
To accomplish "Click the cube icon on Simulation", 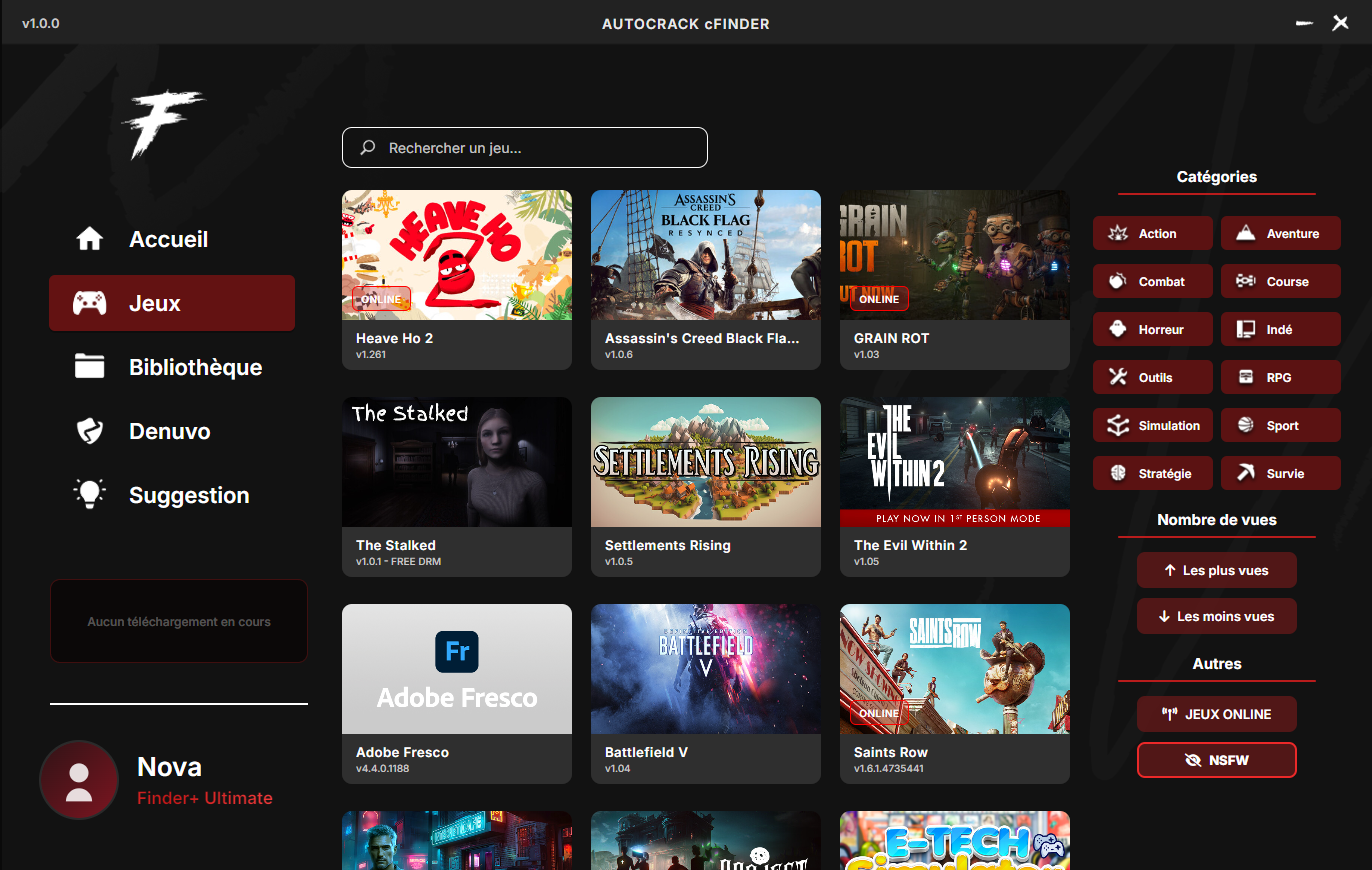I will coord(1118,425).
